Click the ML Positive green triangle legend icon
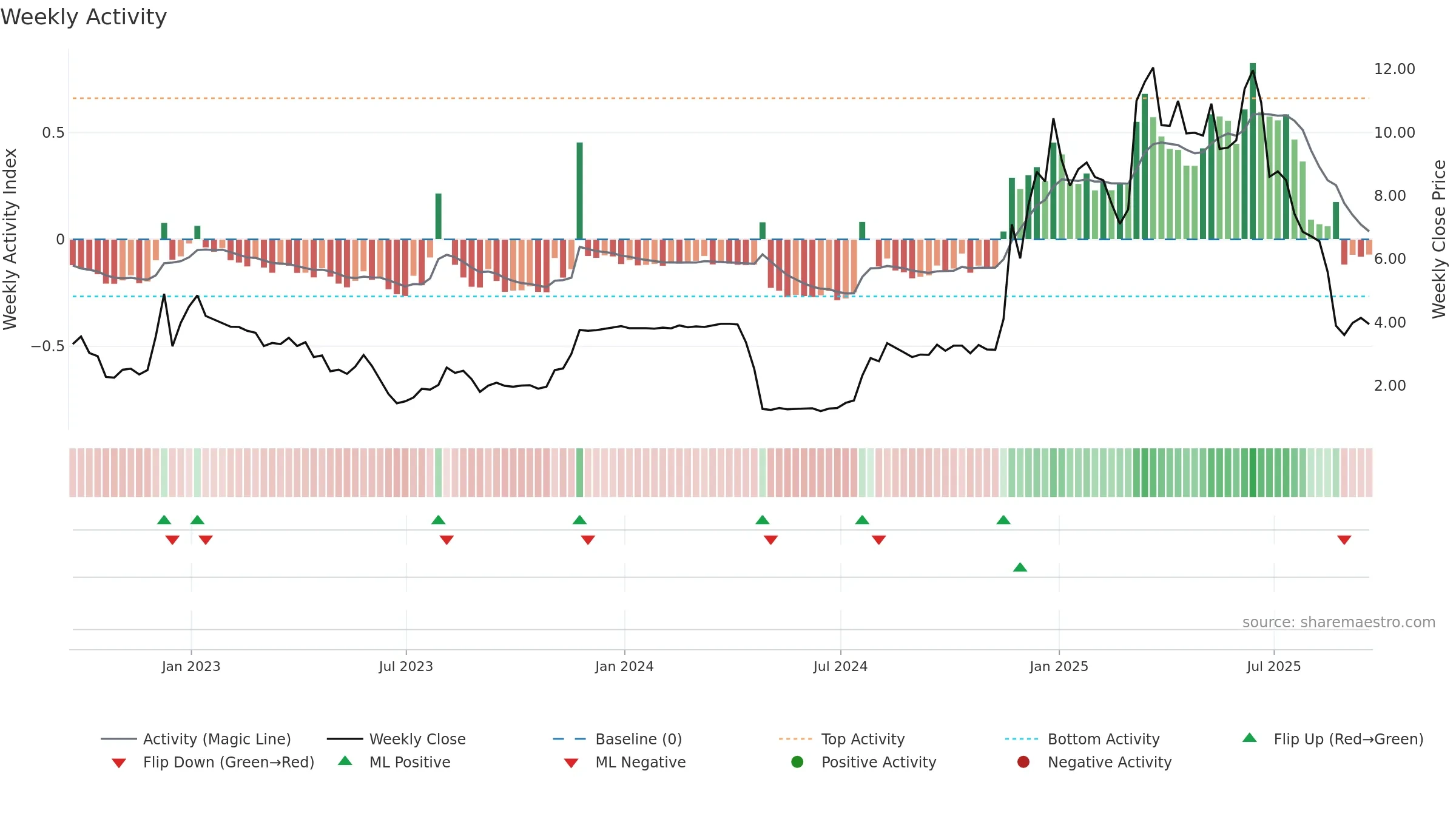This screenshot has width=1456, height=819. click(345, 761)
